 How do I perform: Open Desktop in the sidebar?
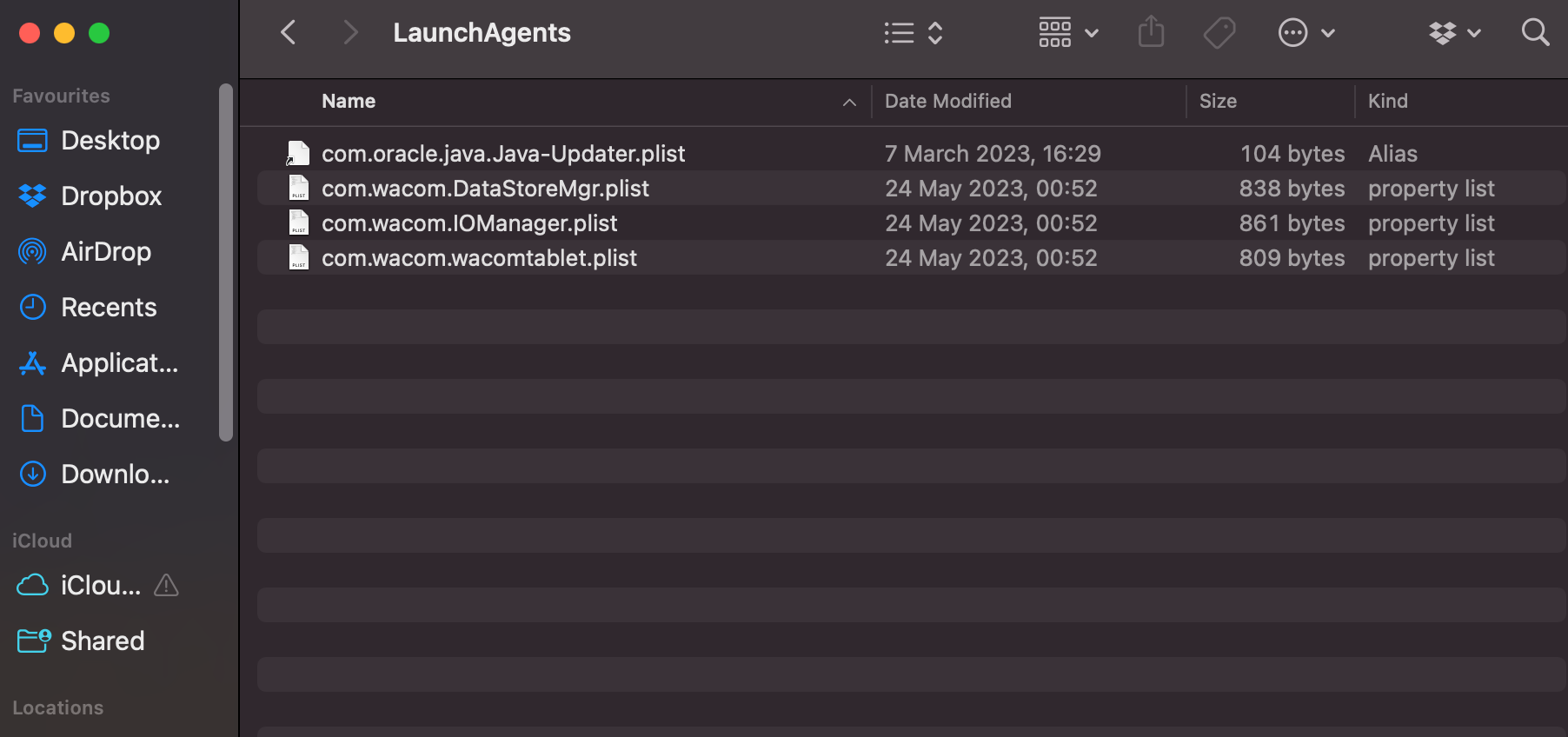[110, 141]
